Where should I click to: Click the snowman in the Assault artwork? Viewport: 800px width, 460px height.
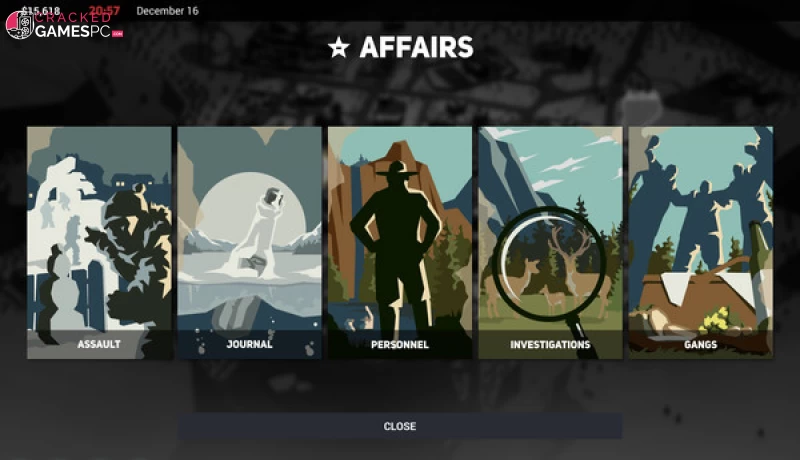pos(61,293)
